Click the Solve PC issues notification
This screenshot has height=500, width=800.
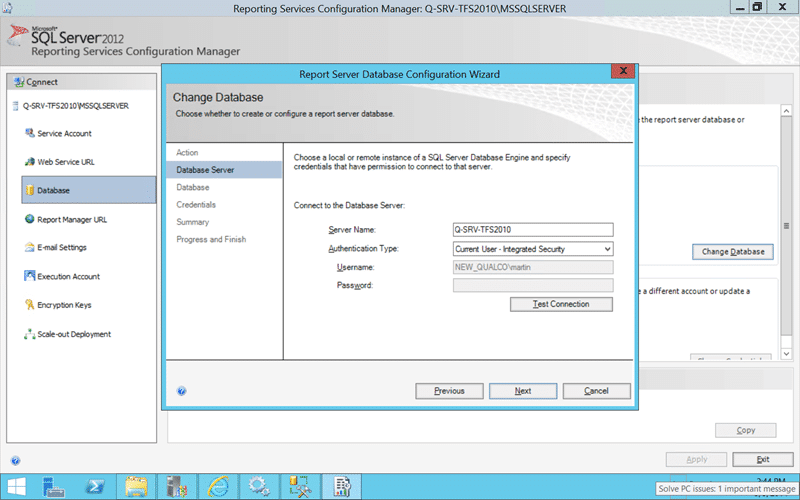pos(727,489)
